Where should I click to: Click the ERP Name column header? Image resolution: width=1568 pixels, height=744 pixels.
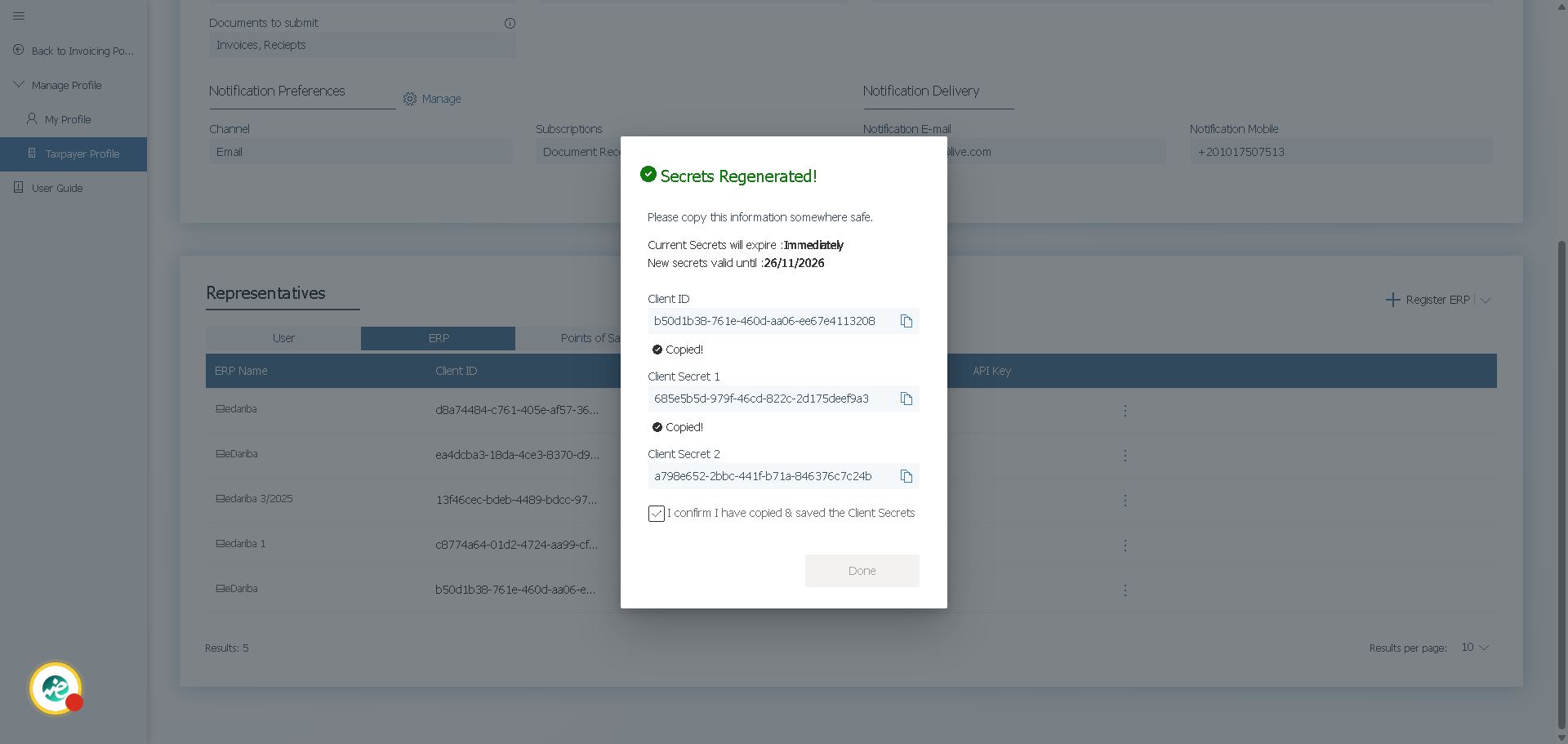(x=241, y=371)
